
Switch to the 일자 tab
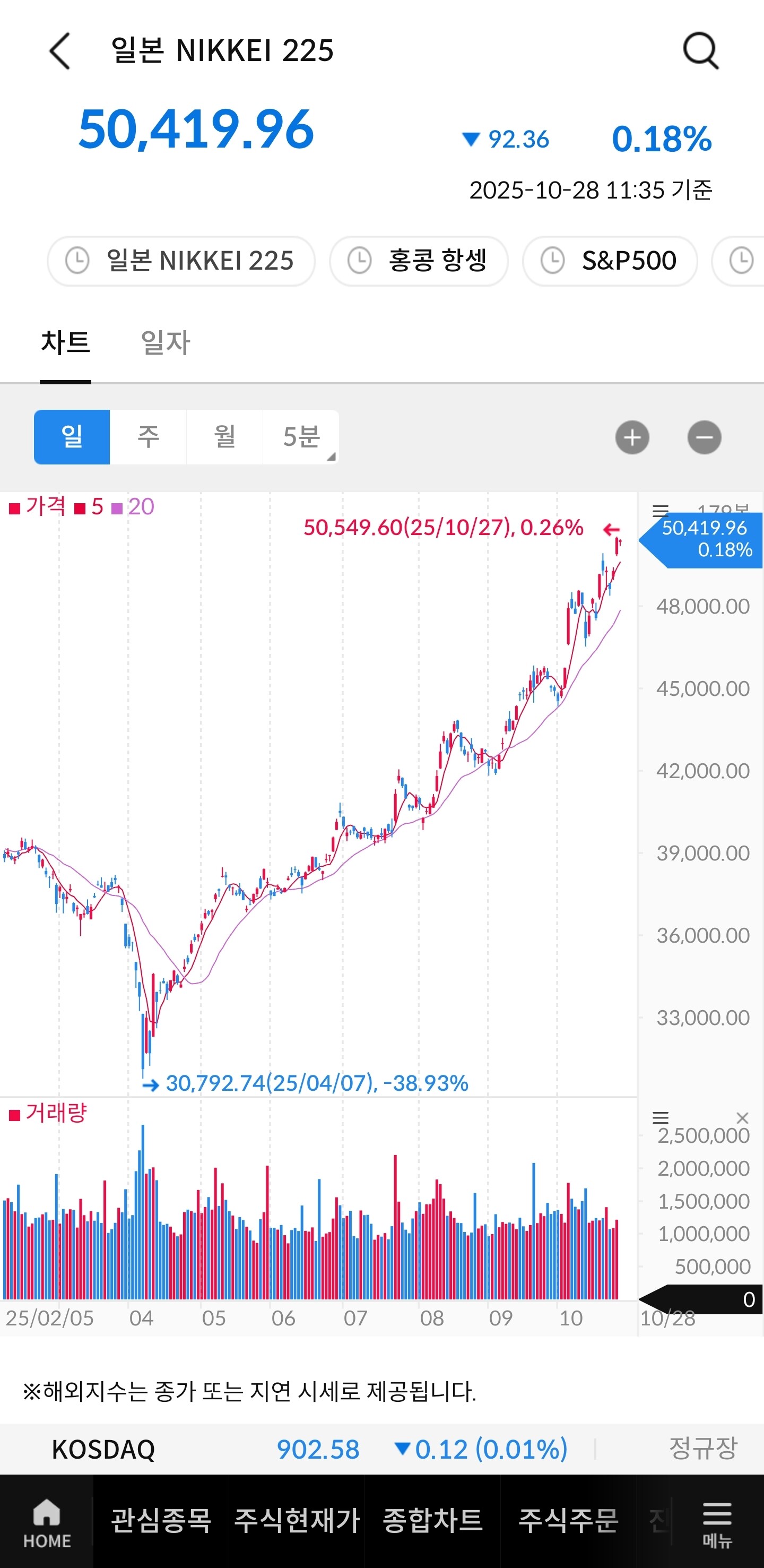166,342
